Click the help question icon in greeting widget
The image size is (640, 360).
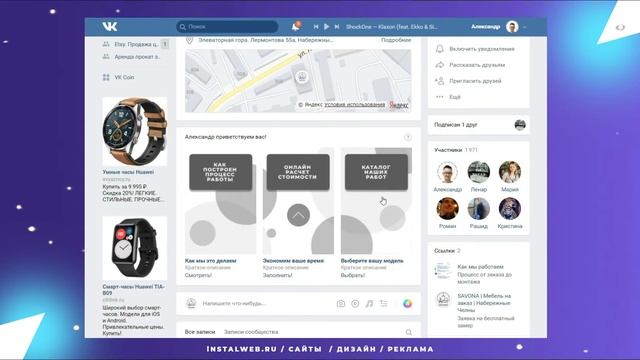408,137
